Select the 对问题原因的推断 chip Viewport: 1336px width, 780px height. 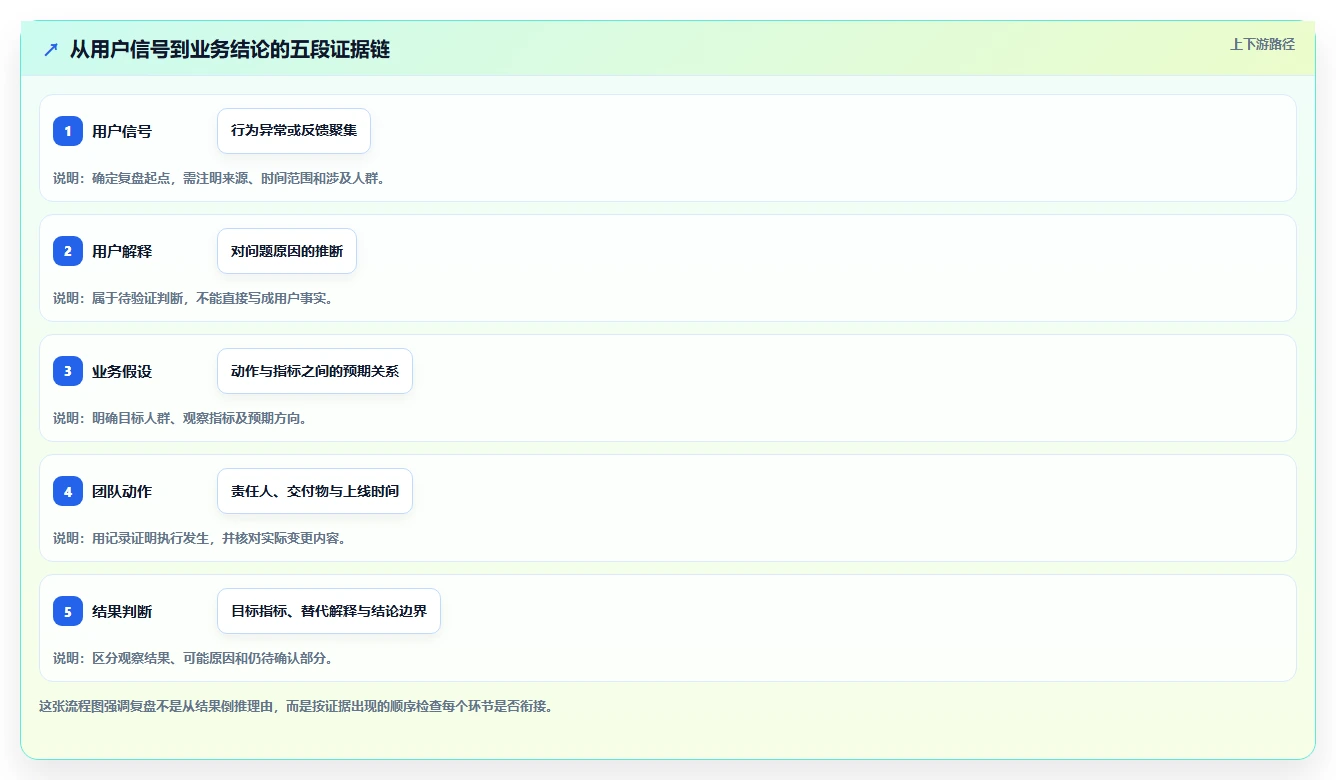pos(287,251)
